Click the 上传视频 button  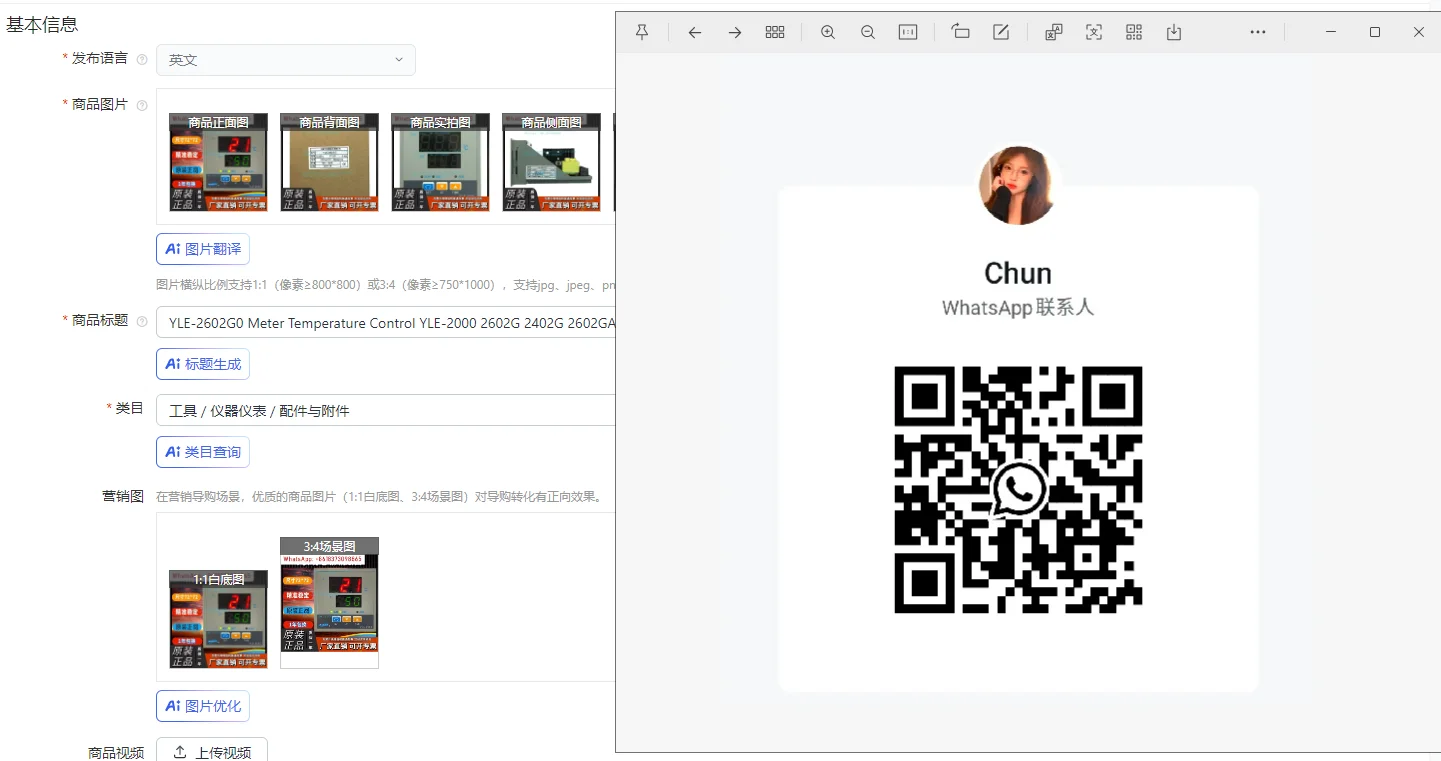tap(212, 751)
